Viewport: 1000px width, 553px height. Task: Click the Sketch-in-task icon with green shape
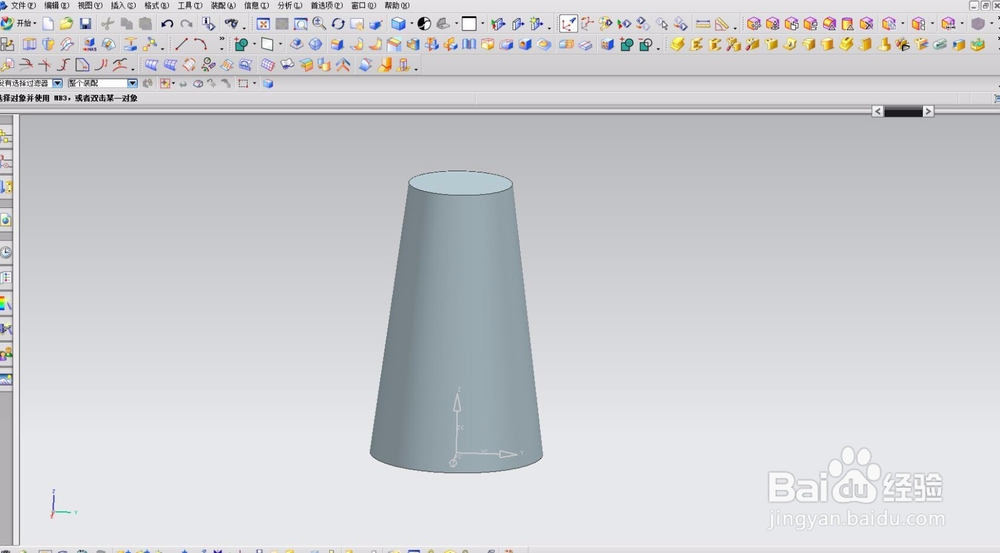point(241,45)
